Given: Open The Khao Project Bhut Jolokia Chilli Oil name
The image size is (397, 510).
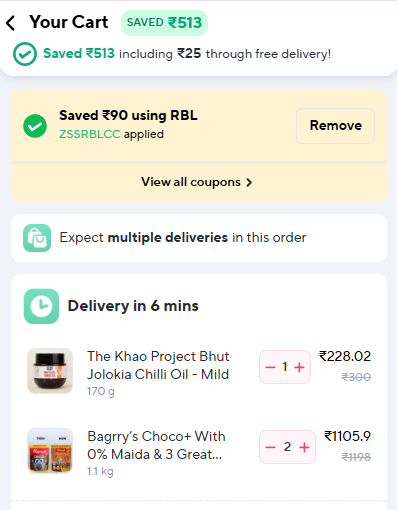Looking at the screenshot, I should pos(158,365).
